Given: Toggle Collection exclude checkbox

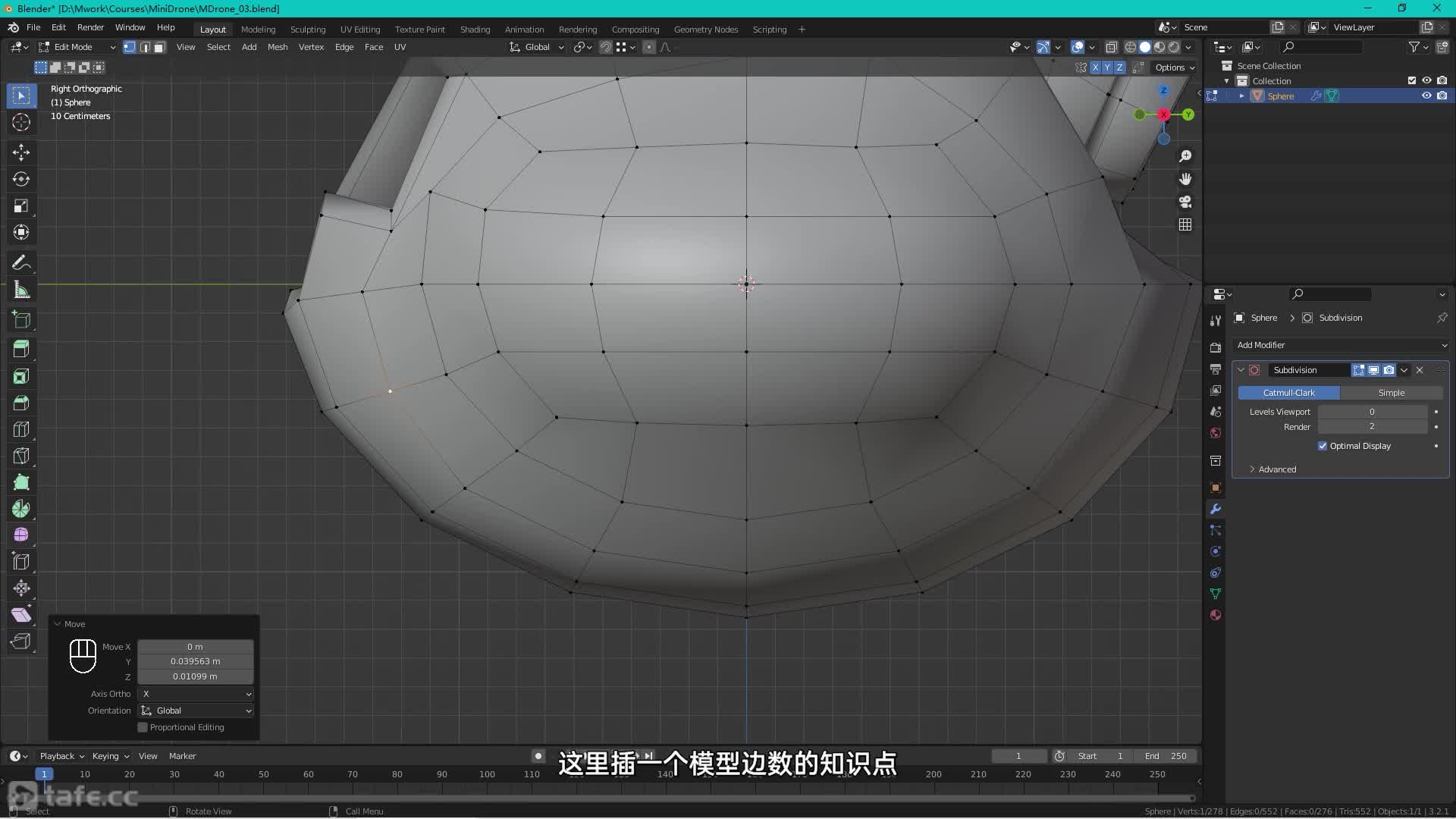Looking at the screenshot, I should [x=1412, y=80].
